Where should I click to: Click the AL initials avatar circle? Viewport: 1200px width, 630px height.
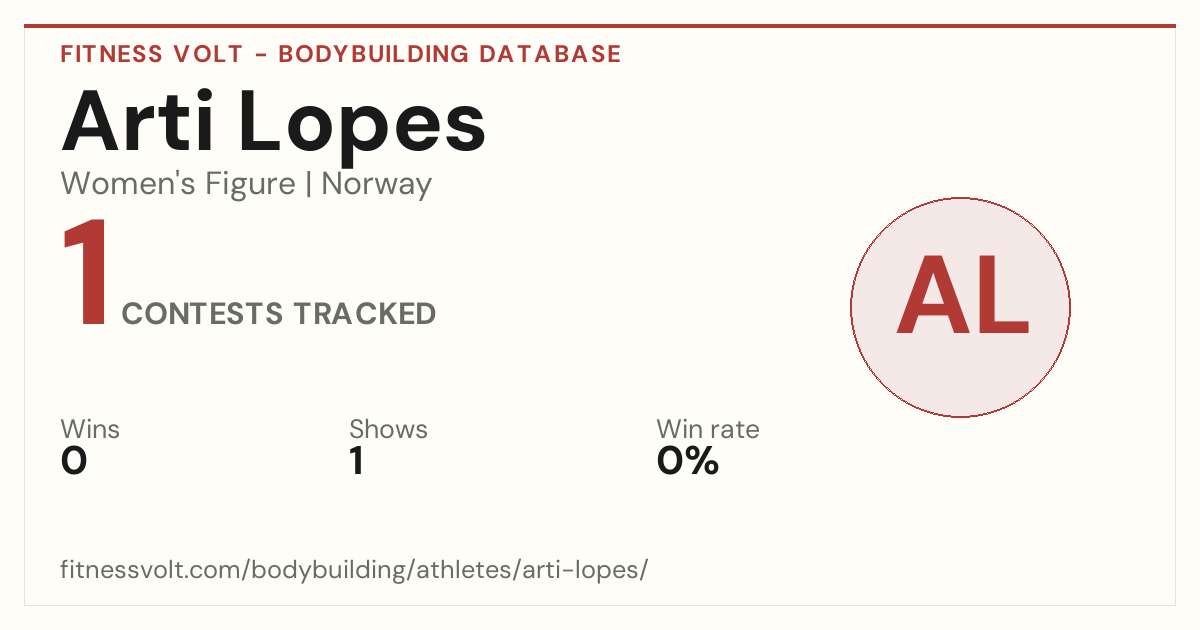point(960,307)
